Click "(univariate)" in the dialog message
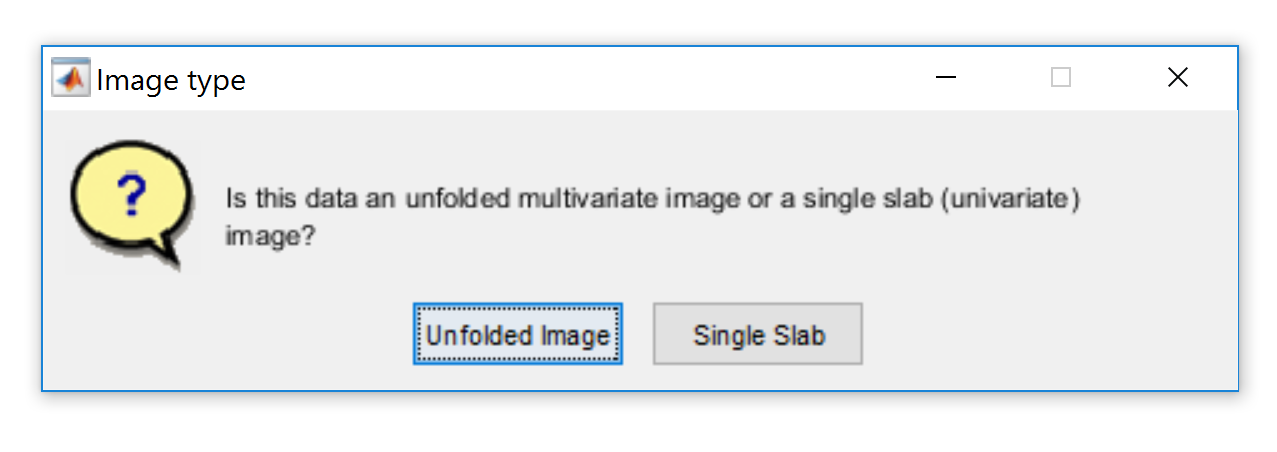 (1014, 199)
